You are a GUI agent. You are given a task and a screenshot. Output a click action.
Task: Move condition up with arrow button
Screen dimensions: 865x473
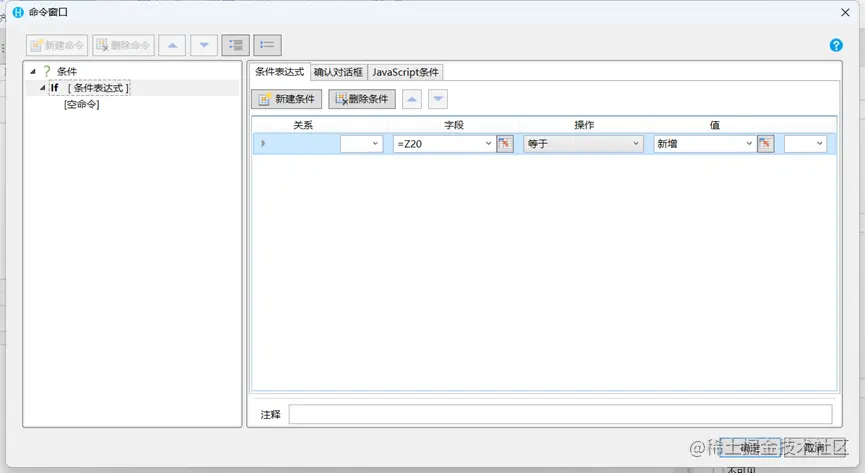tap(412, 99)
